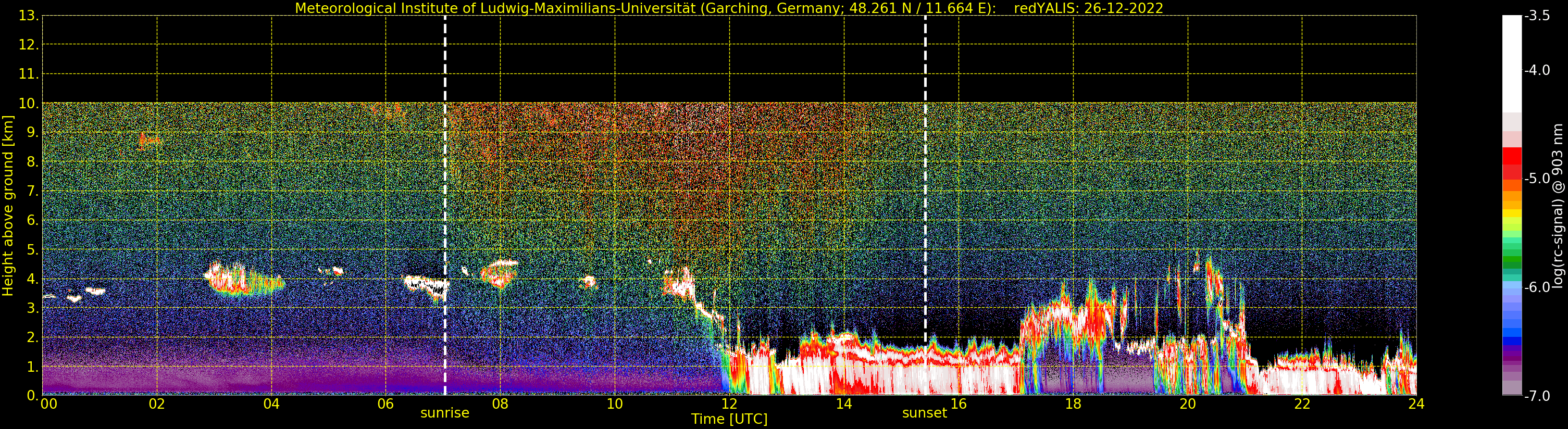1568x429 pixels.
Task: Click time axis tick label 04
Action: [x=271, y=404]
